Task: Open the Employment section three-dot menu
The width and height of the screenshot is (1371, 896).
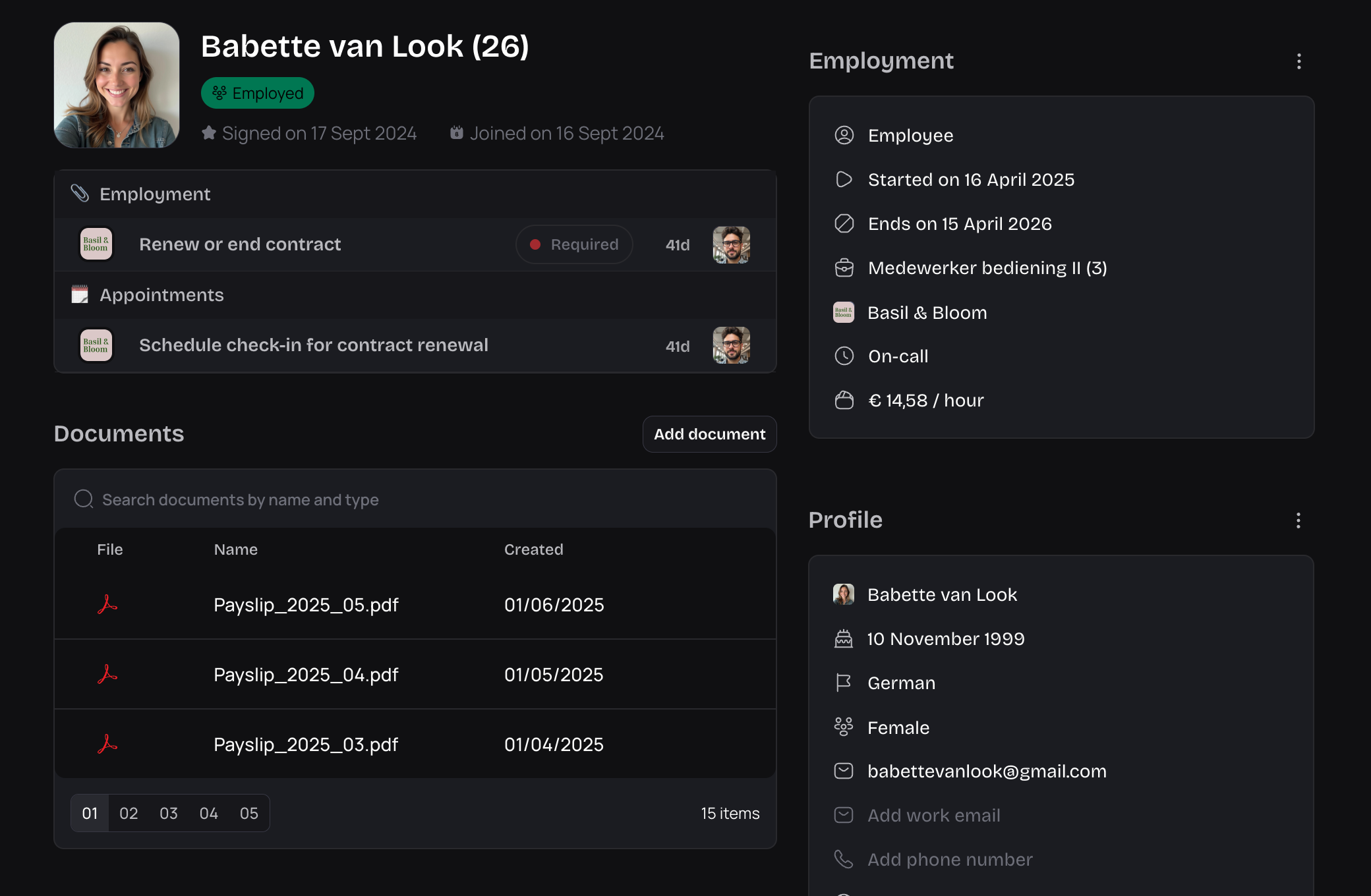Action: [1298, 61]
